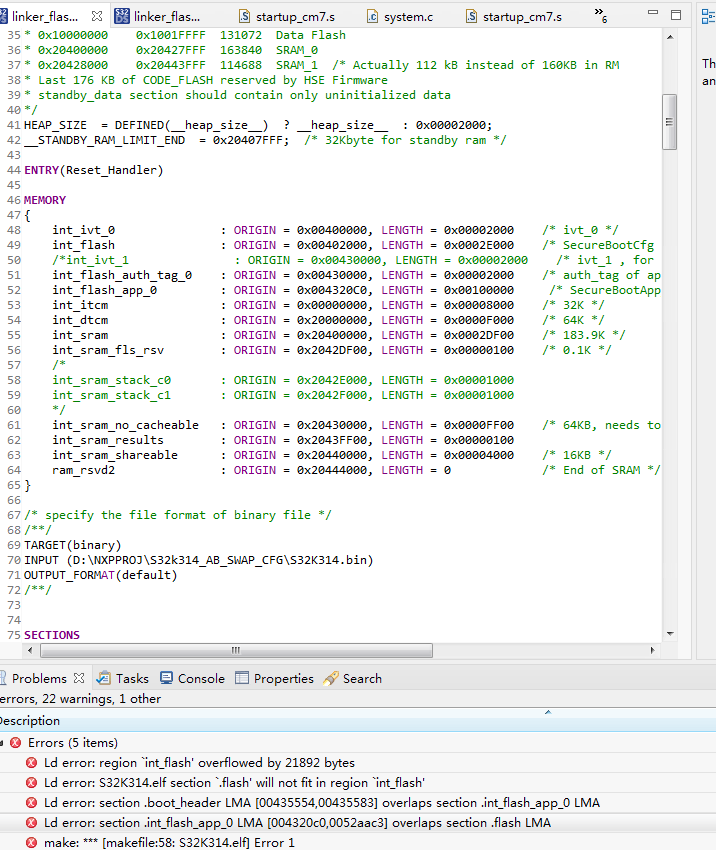The image size is (716, 850).
Task: Click the ENTRY(Reset_Handler) line
Action: tap(93, 170)
